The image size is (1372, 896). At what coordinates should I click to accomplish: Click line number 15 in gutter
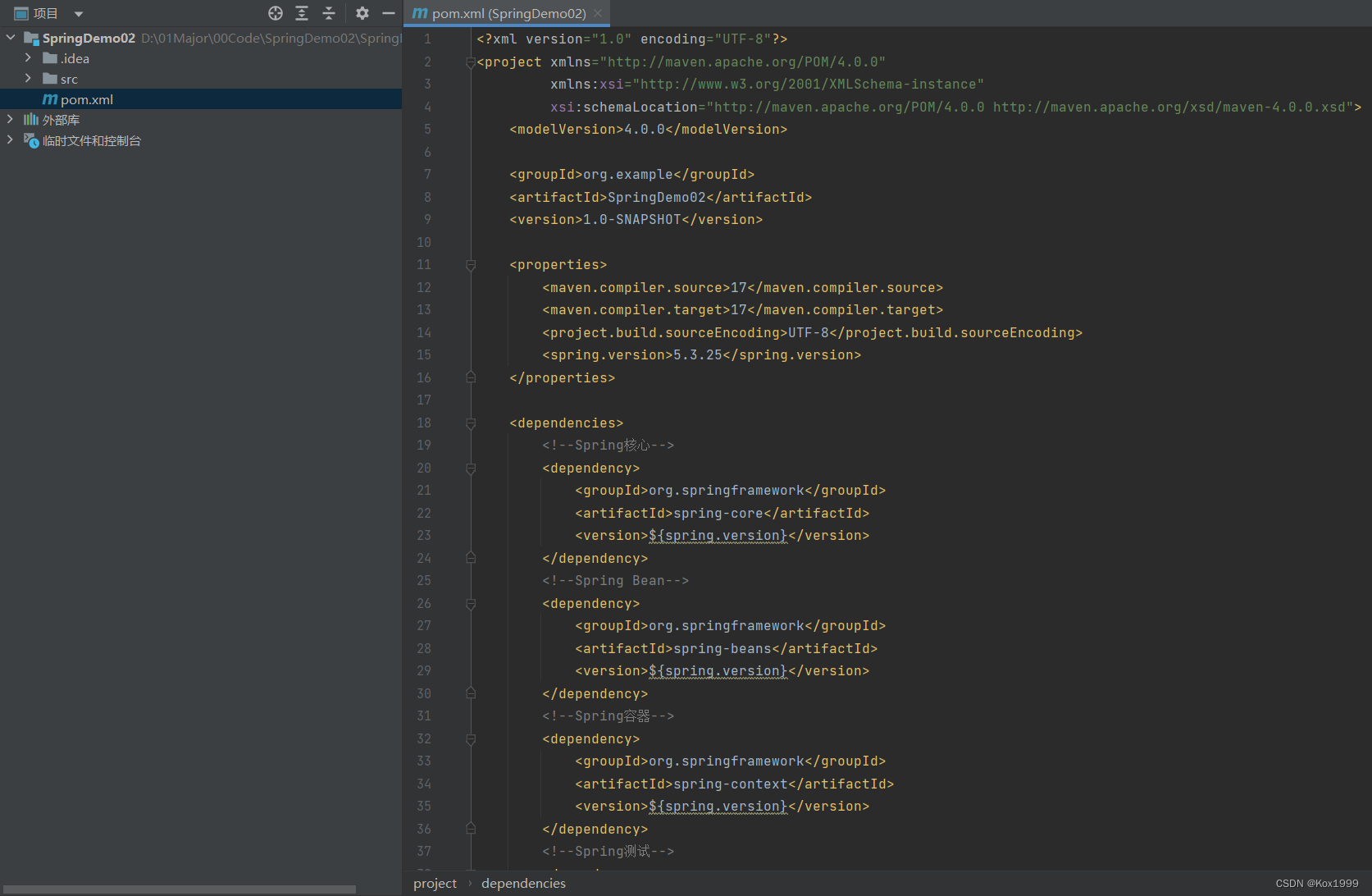coord(423,354)
